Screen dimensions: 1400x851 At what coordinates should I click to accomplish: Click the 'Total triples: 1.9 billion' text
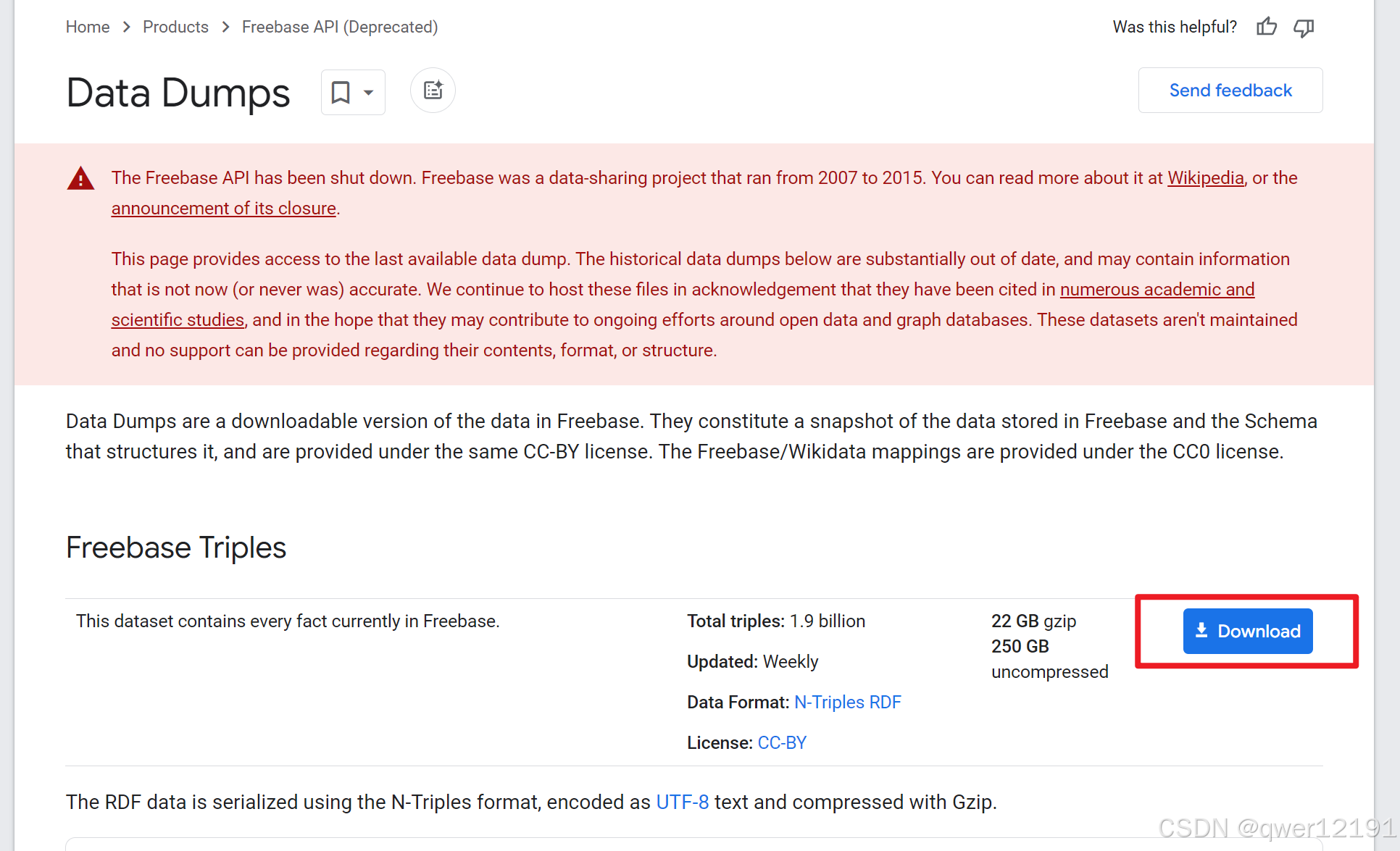click(x=776, y=621)
